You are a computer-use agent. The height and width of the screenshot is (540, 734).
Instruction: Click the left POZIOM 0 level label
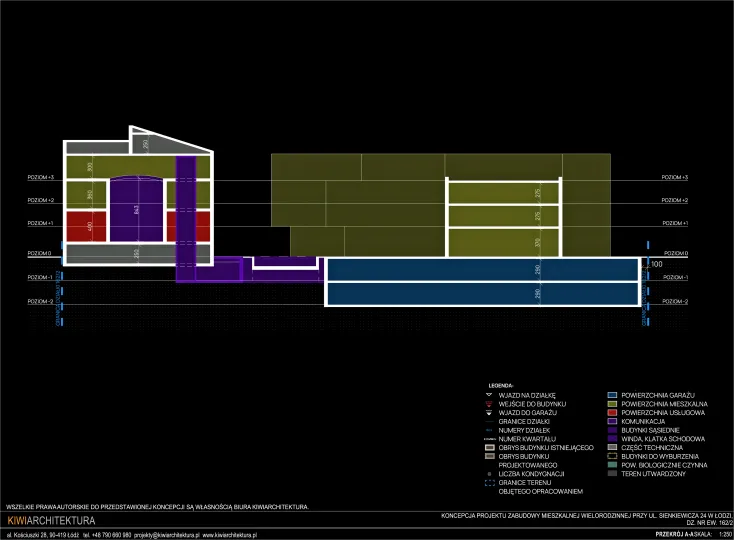click(x=40, y=254)
